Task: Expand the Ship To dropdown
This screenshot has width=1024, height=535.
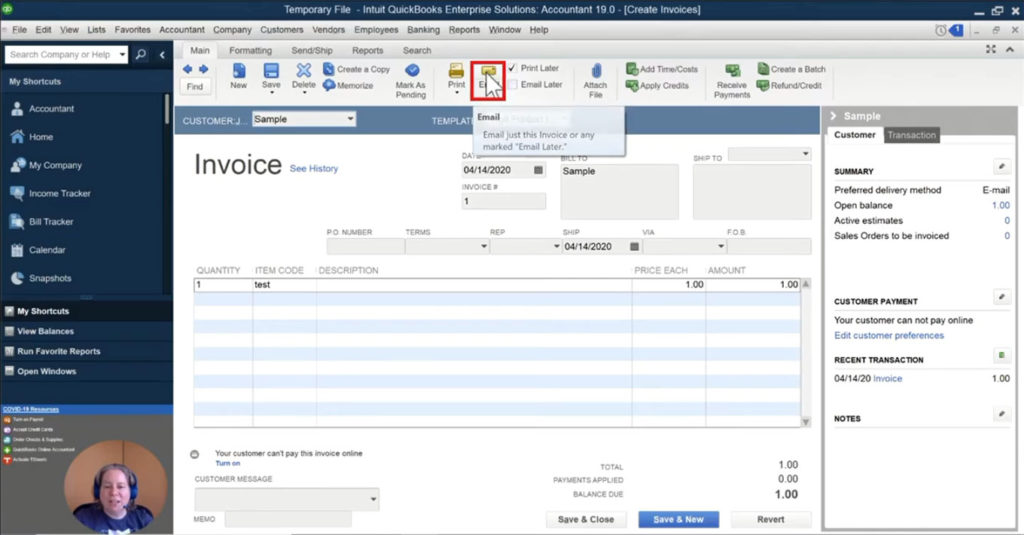Action: click(805, 154)
